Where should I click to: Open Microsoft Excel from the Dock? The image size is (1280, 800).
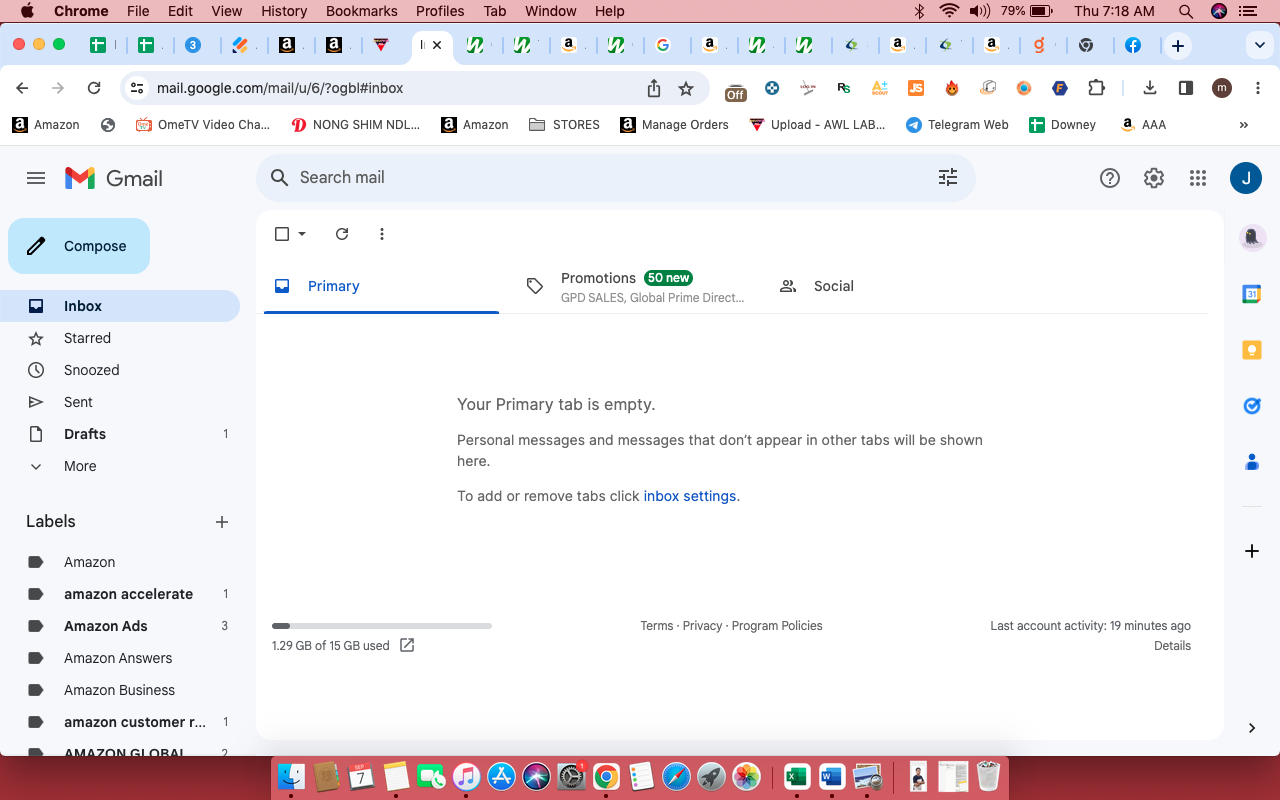click(796, 776)
